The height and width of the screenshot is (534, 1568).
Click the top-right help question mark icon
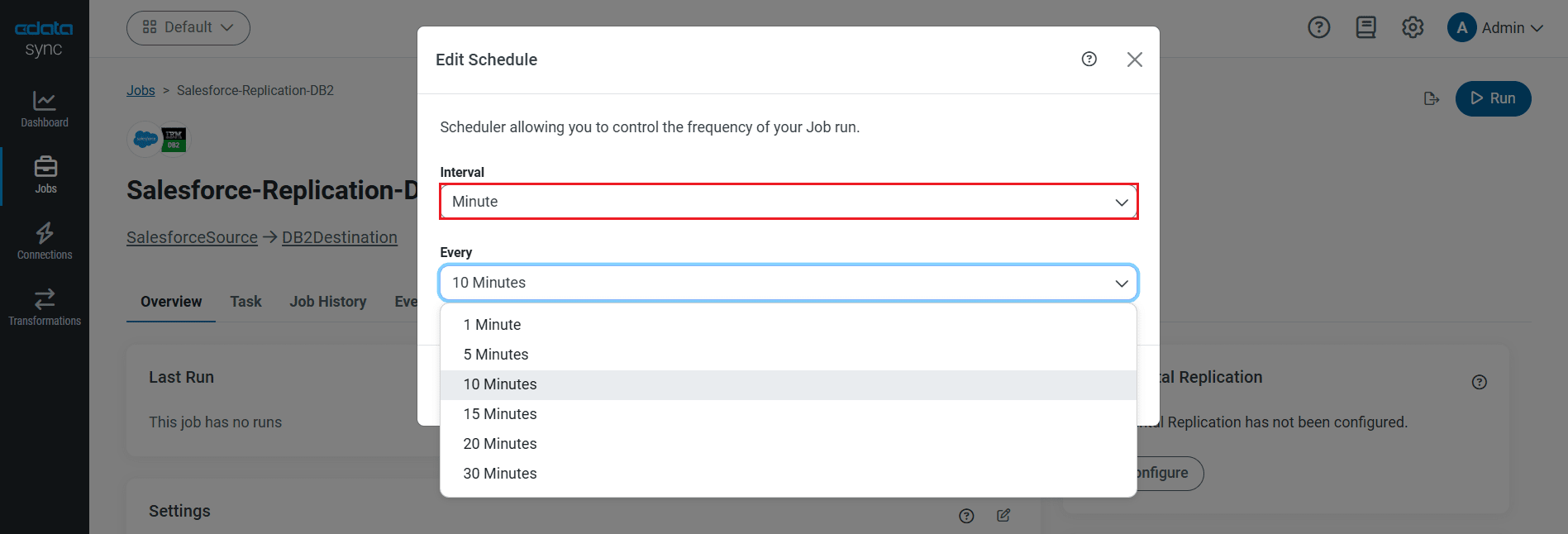[1319, 27]
